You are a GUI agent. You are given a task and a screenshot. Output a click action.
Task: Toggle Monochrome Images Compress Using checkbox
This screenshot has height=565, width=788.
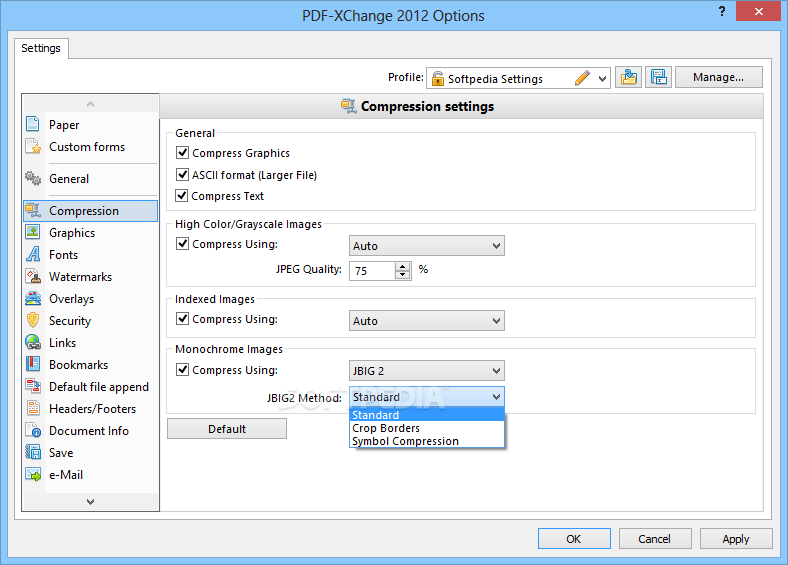click(x=182, y=369)
